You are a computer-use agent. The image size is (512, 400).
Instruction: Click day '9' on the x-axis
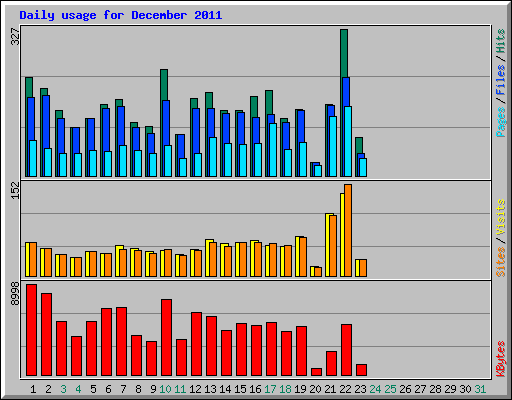(153, 389)
